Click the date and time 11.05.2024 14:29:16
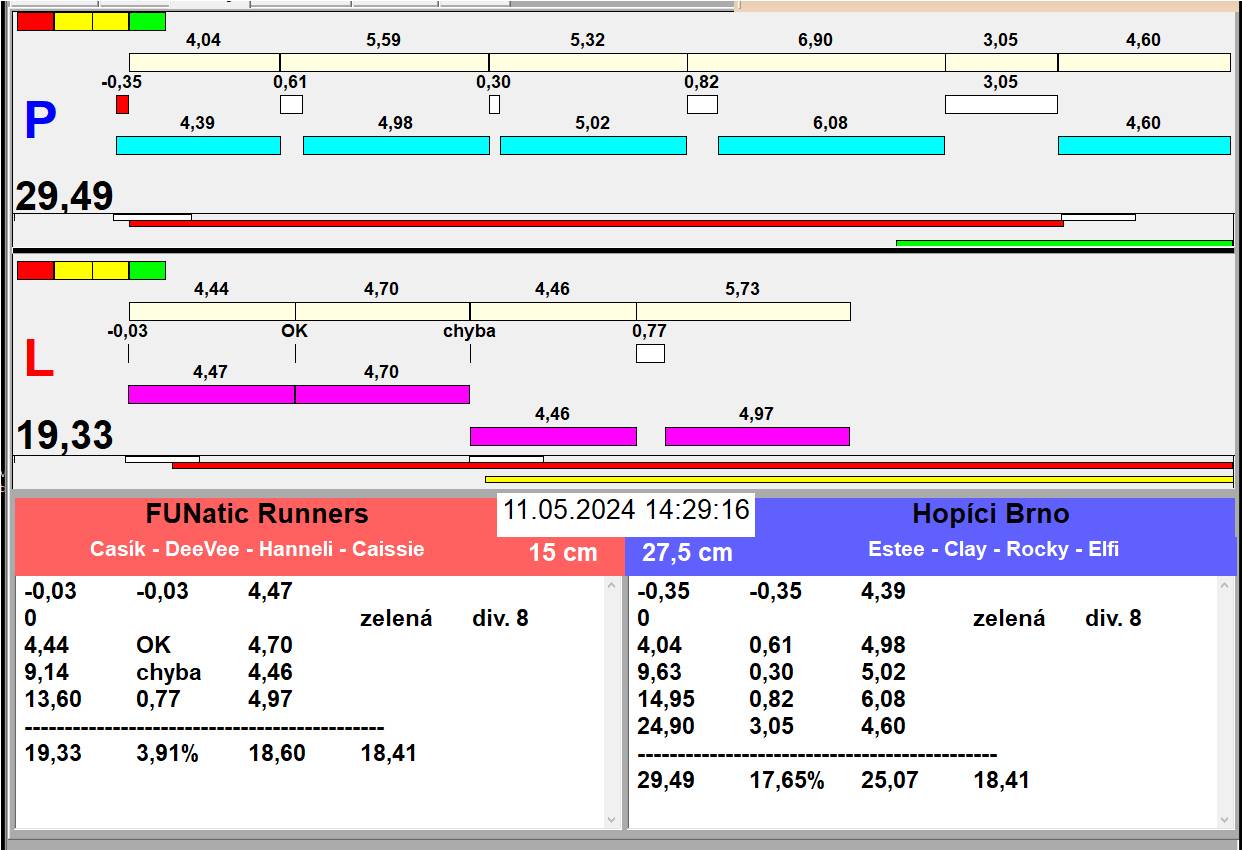Viewport: 1242px width, 850px height. (626, 510)
